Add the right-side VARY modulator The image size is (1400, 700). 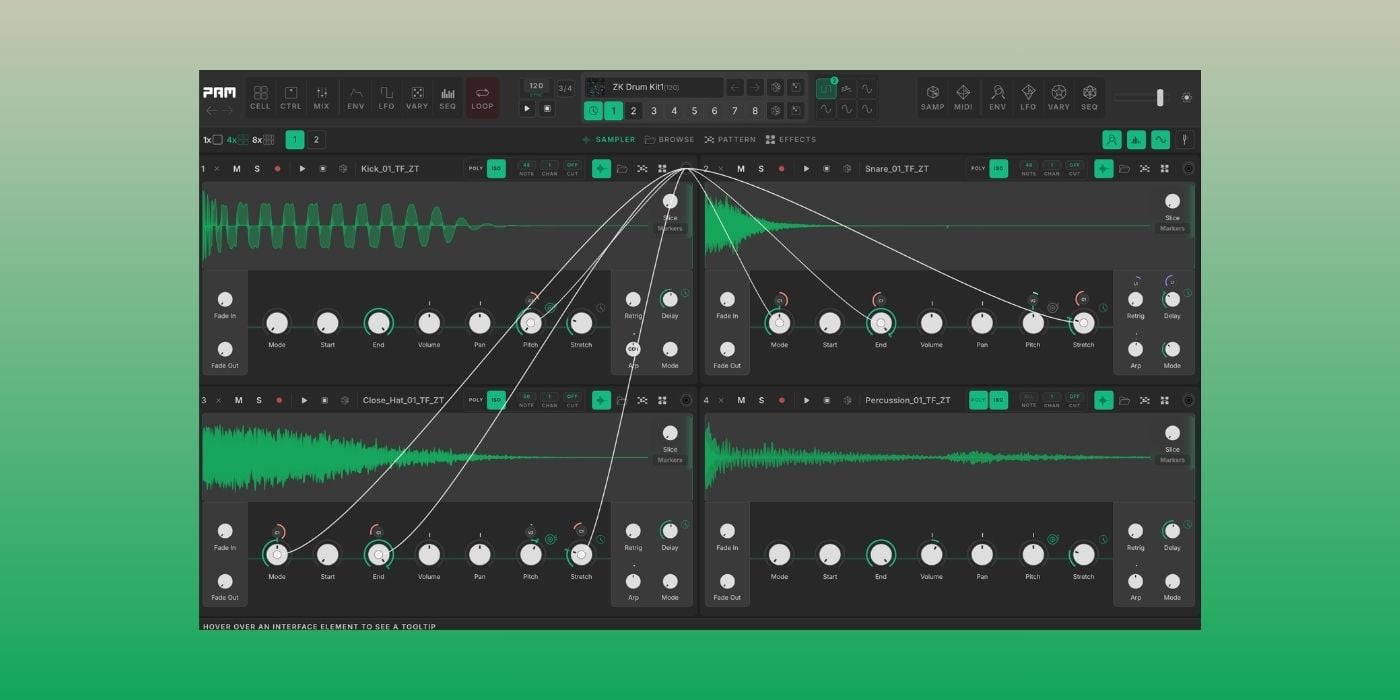pos(1059,97)
